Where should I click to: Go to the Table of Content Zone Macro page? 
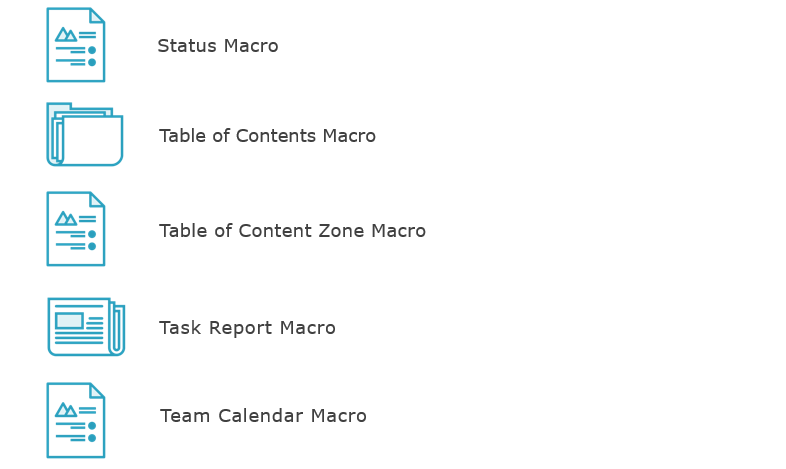[x=292, y=230]
